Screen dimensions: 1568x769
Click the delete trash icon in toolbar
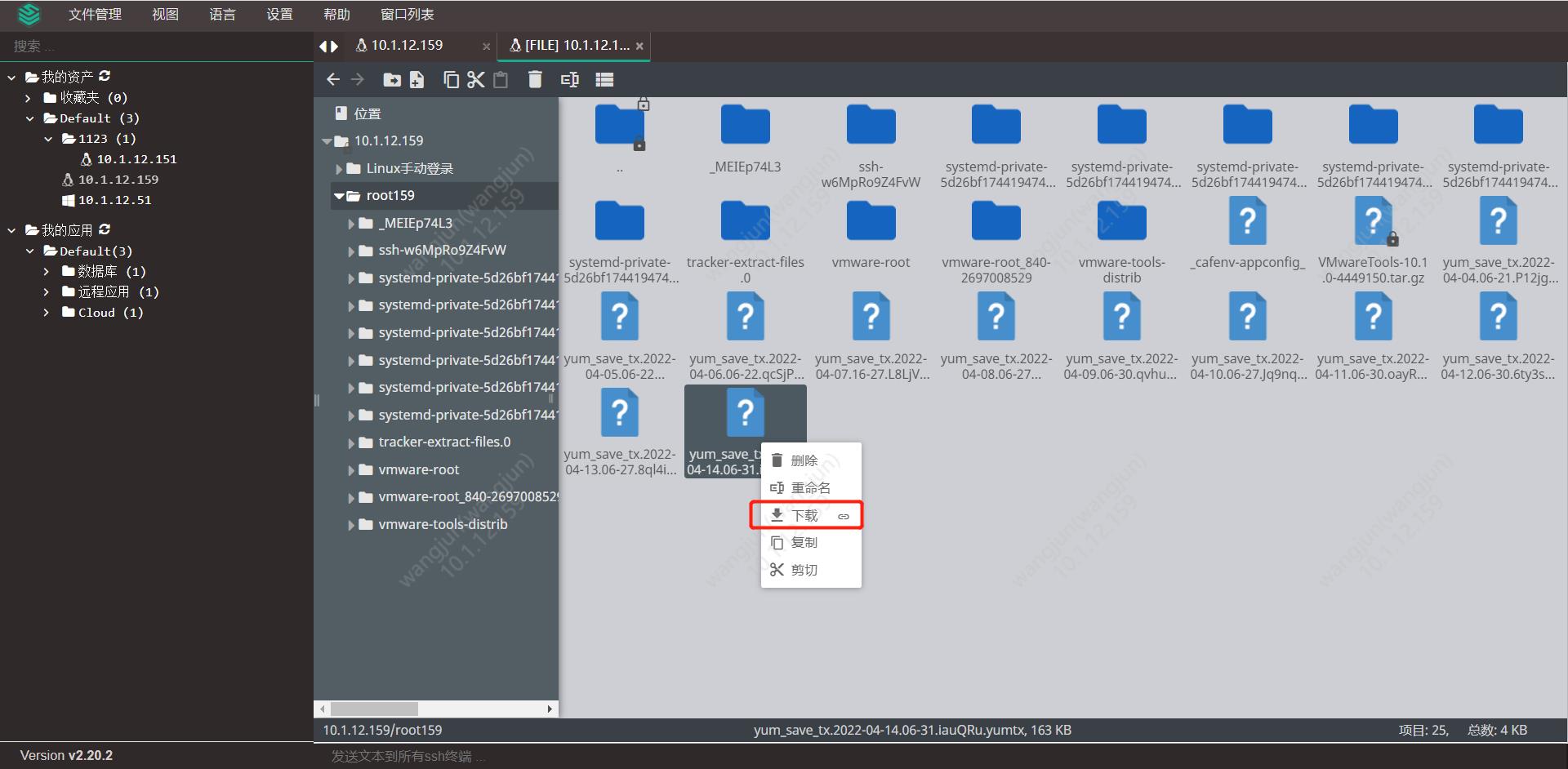[x=535, y=79]
